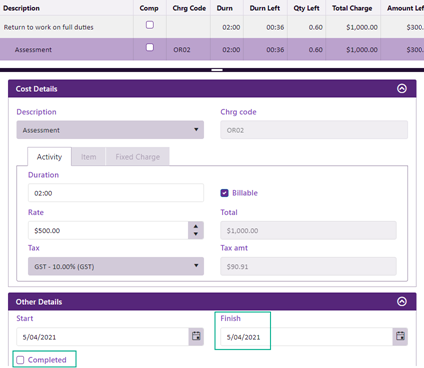Tick Comp checkbox for Return to work row
424x368 pixels.
(150, 25)
